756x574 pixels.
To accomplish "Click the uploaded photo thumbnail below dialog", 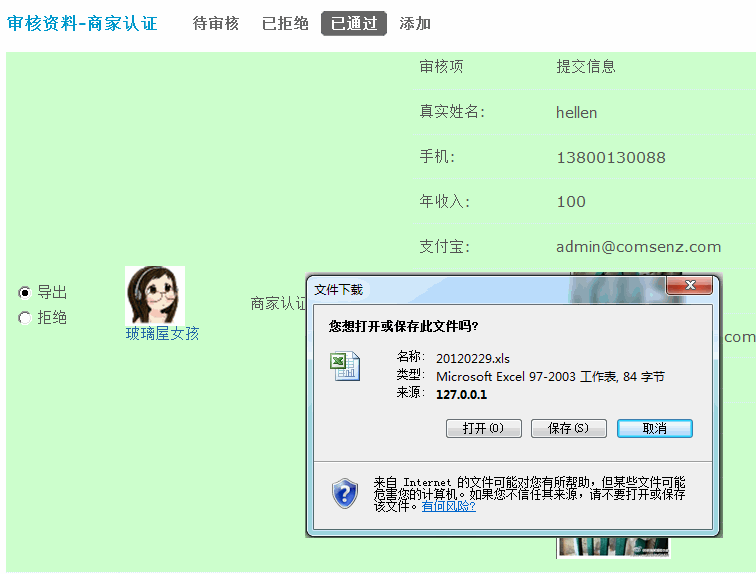I will click(613, 547).
